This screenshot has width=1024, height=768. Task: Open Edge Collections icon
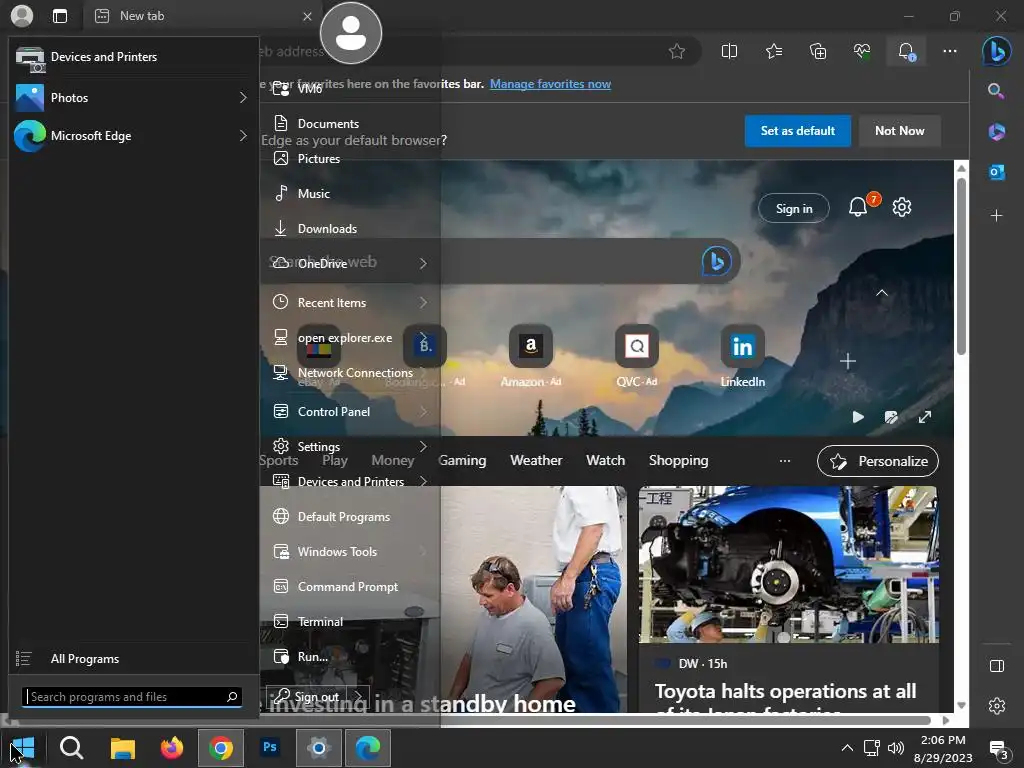coord(818,51)
